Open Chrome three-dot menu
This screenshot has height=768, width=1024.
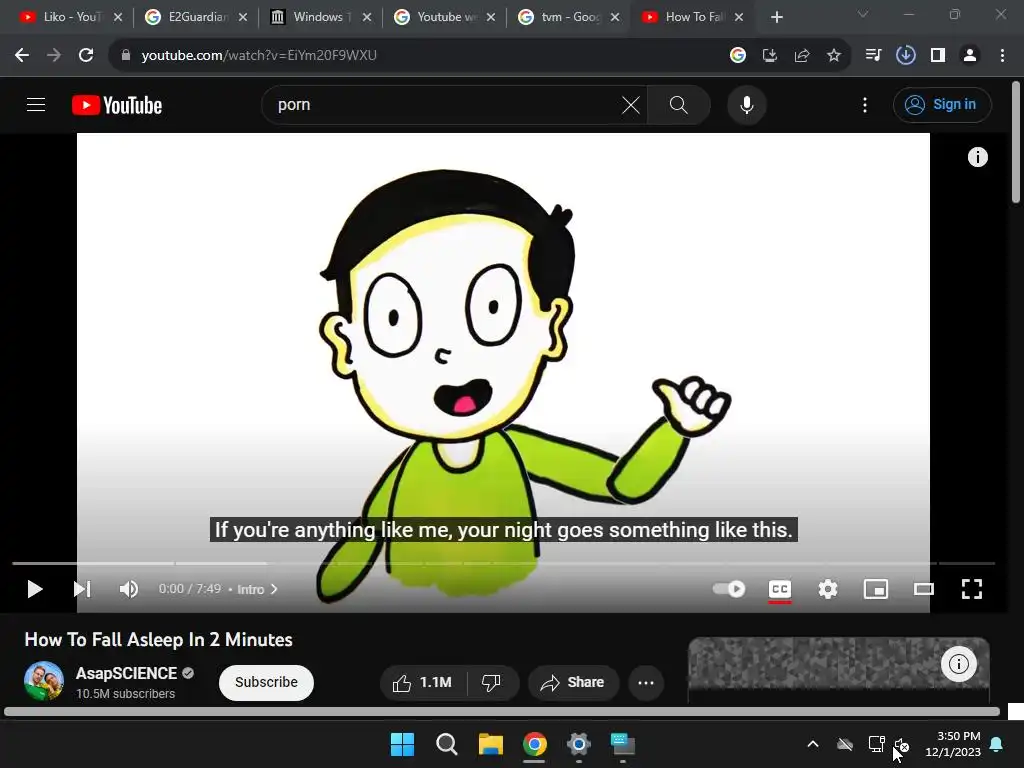click(1002, 56)
